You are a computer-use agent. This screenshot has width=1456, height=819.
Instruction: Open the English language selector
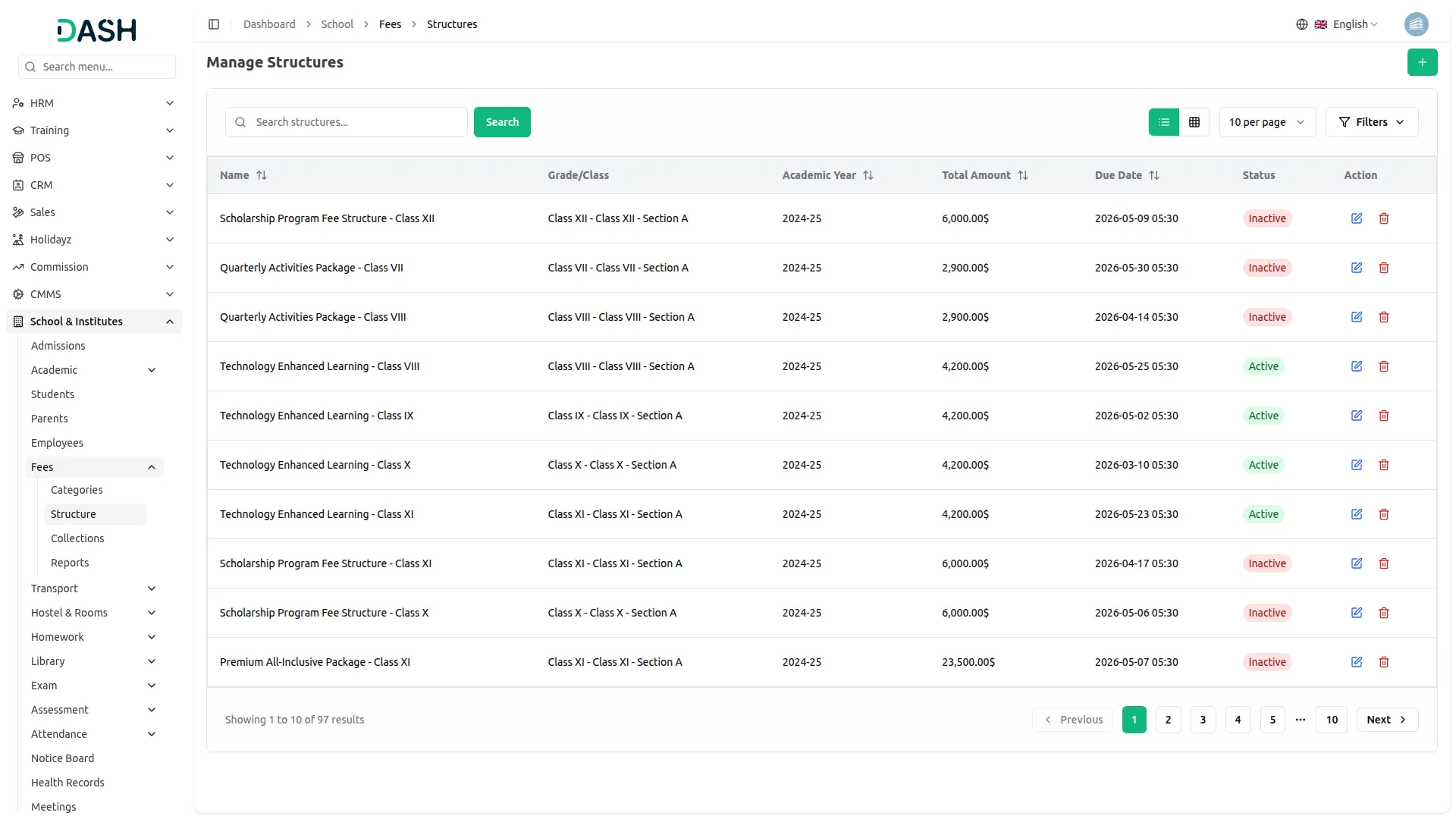[x=1337, y=24]
